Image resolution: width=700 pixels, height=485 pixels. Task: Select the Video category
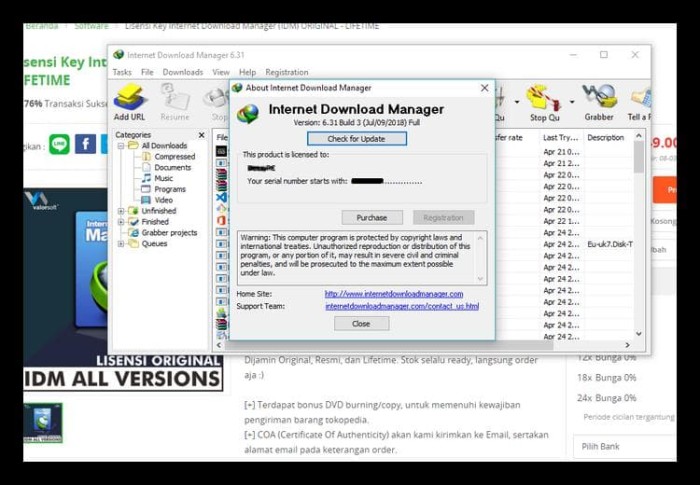[x=163, y=200]
